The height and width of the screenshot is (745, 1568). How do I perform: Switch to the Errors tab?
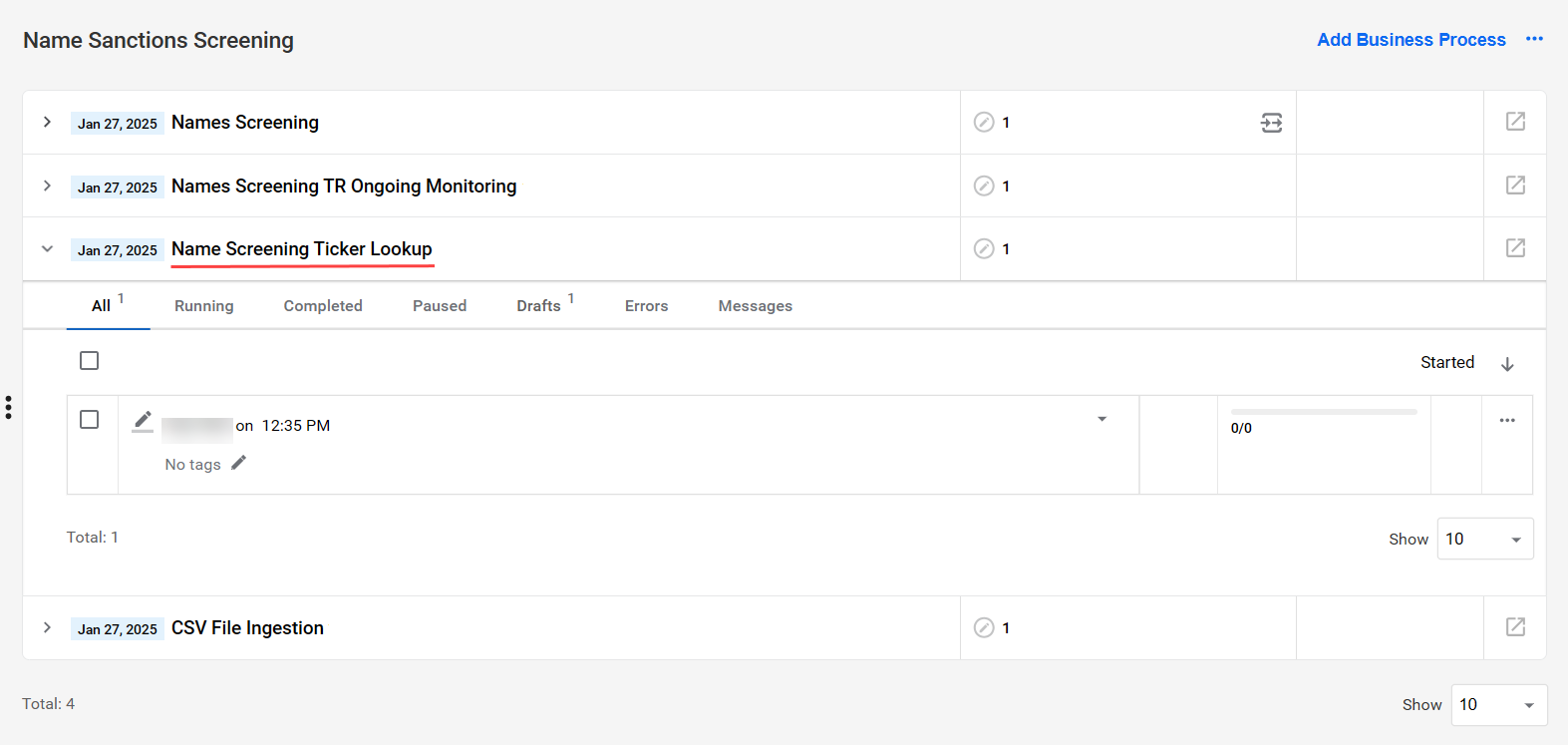point(647,306)
